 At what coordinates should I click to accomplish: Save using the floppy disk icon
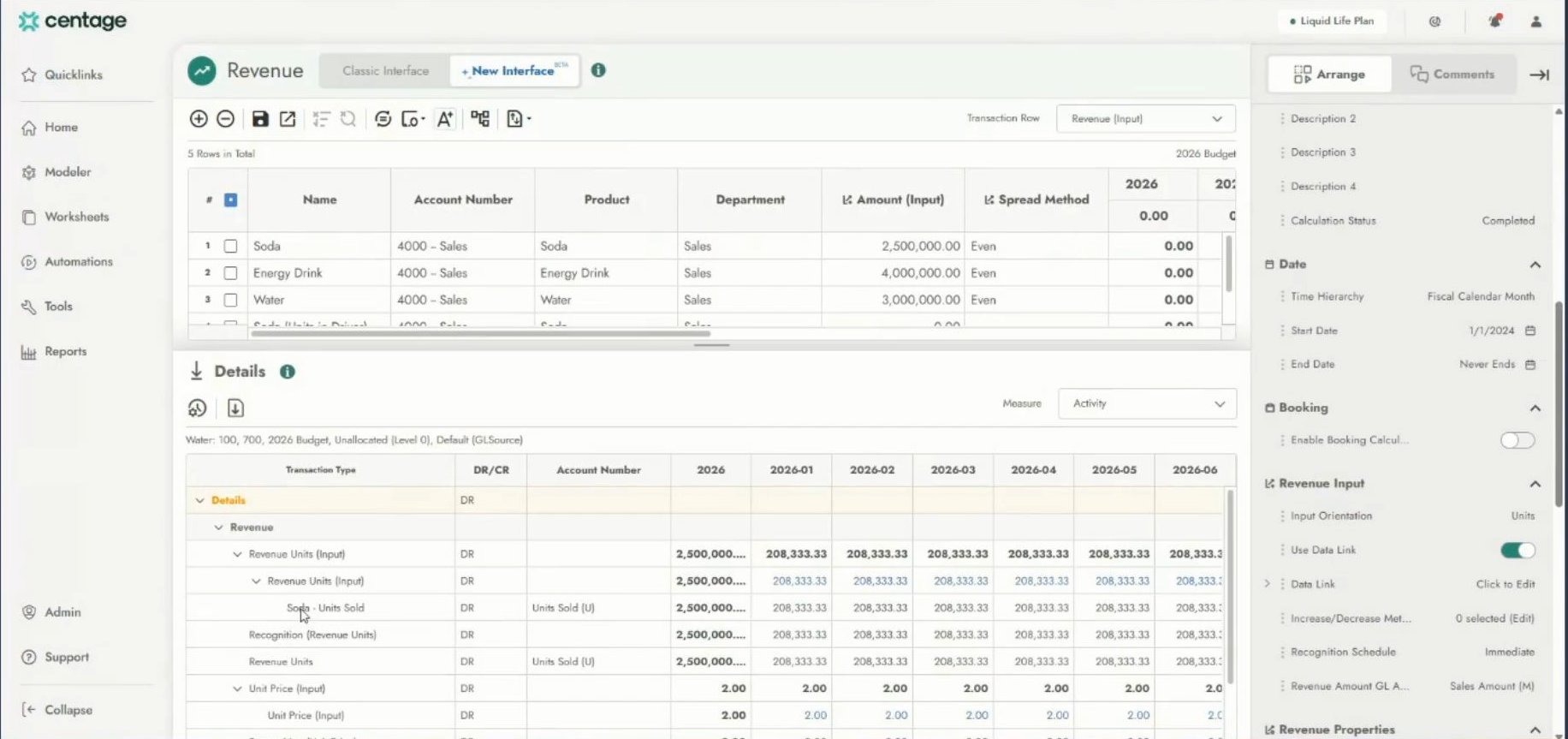[260, 119]
